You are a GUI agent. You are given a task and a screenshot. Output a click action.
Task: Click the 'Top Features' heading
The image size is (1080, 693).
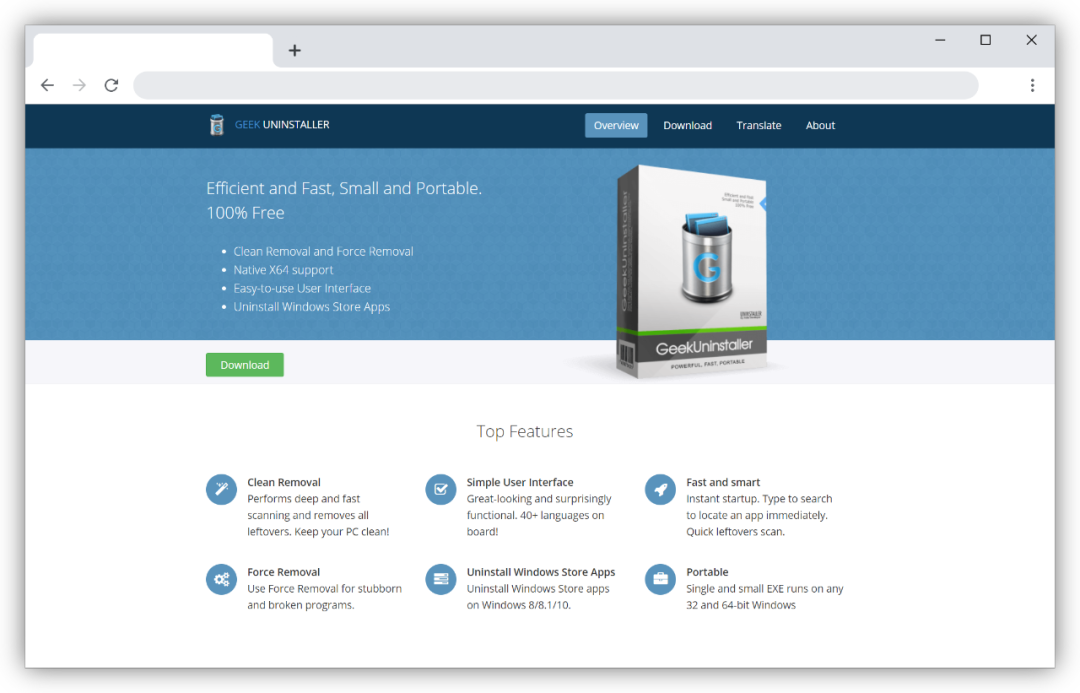click(x=525, y=431)
